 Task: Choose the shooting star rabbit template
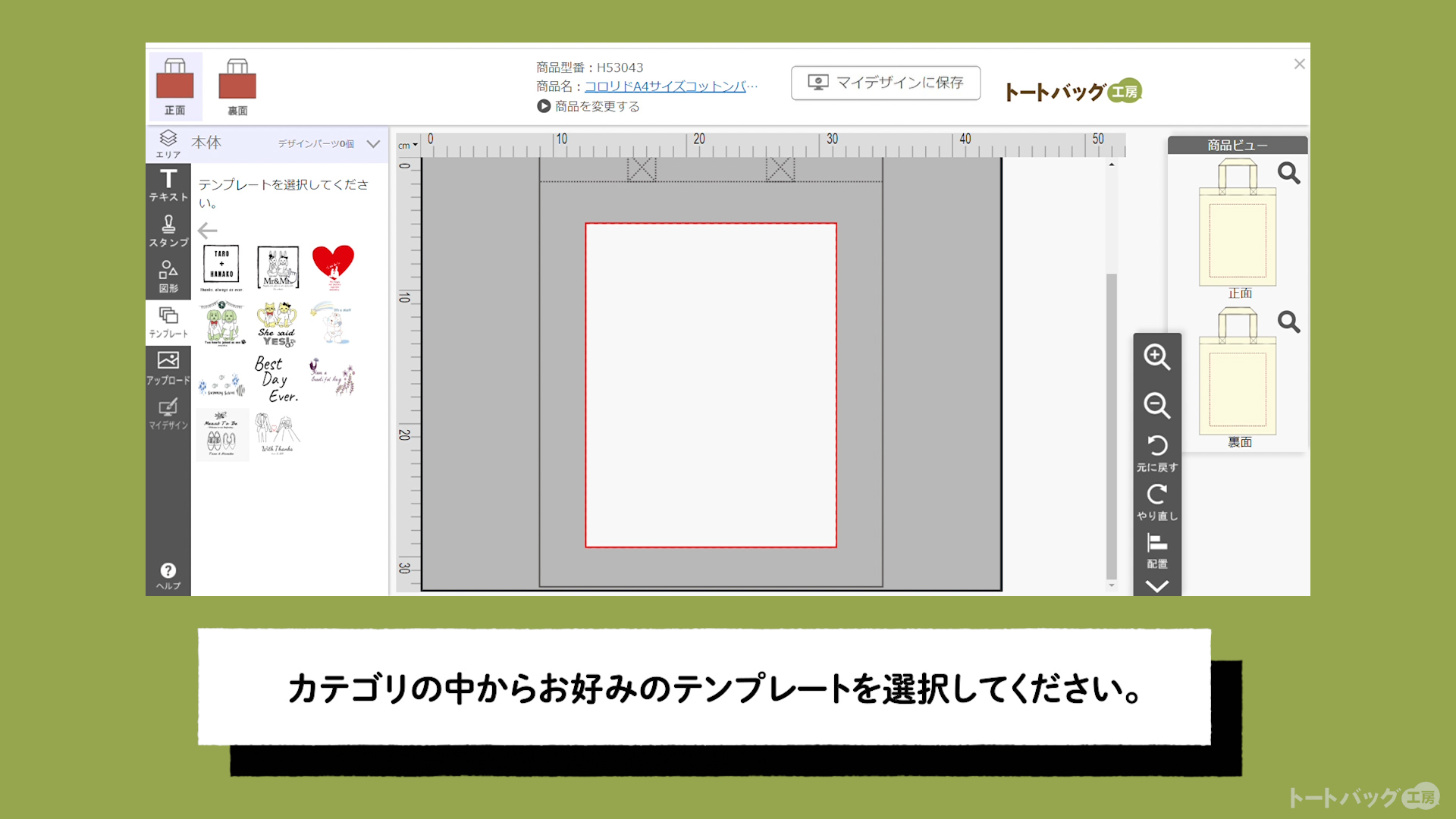click(331, 323)
